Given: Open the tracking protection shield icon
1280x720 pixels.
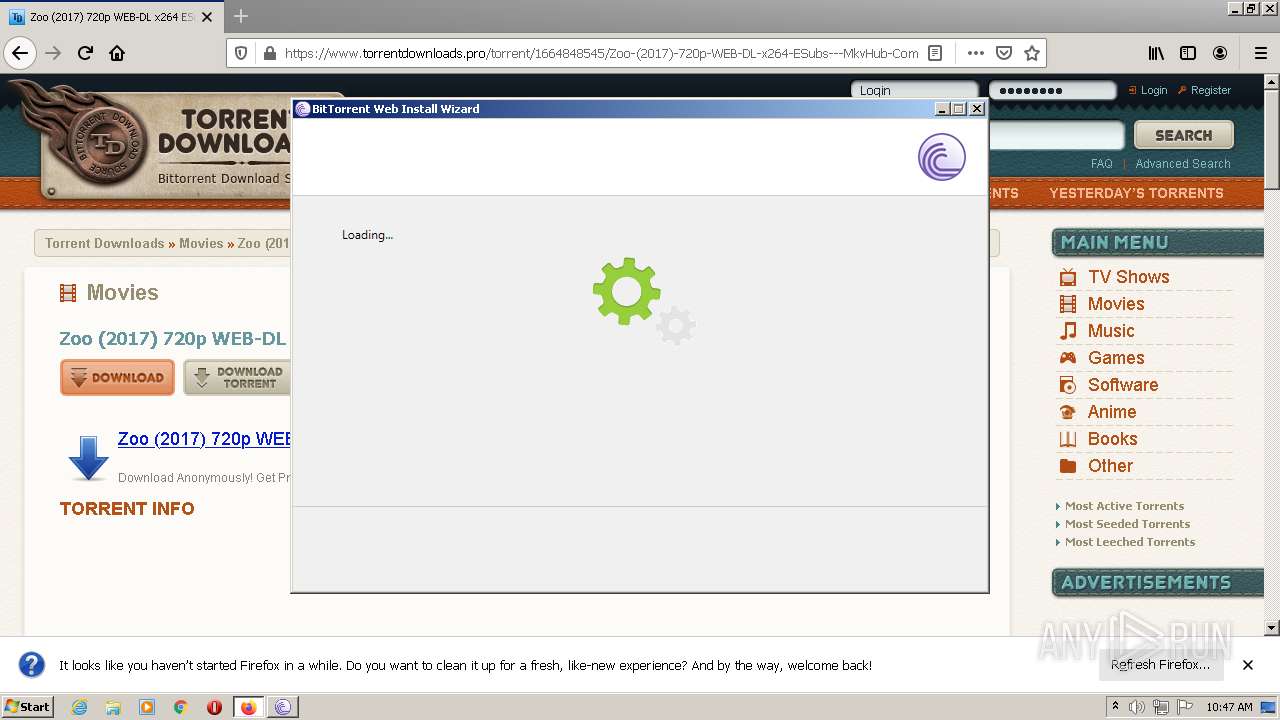Looking at the screenshot, I should [240, 53].
